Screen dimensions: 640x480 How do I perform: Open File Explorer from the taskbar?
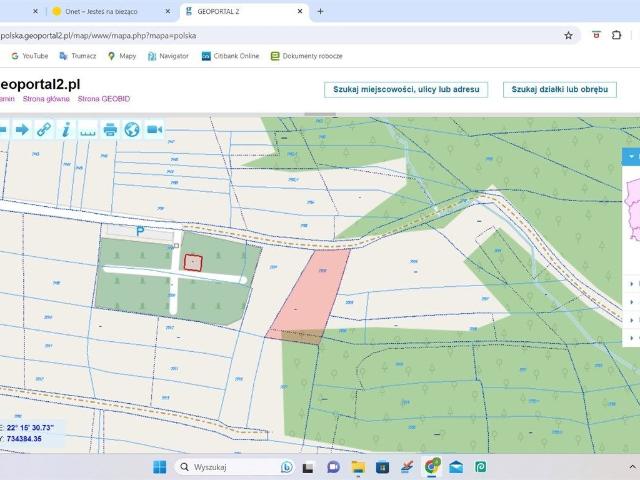pyautogui.click(x=358, y=467)
